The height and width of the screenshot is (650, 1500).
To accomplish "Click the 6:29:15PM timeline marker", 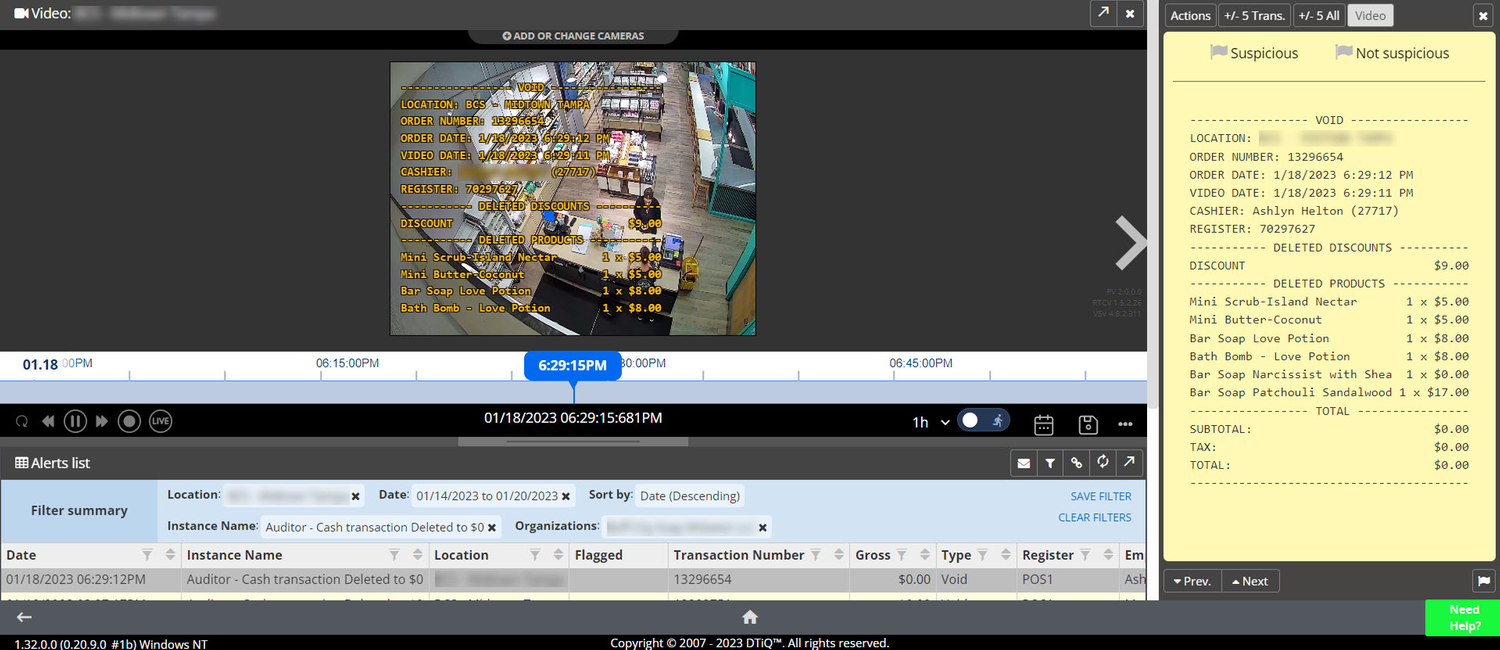I will [571, 365].
